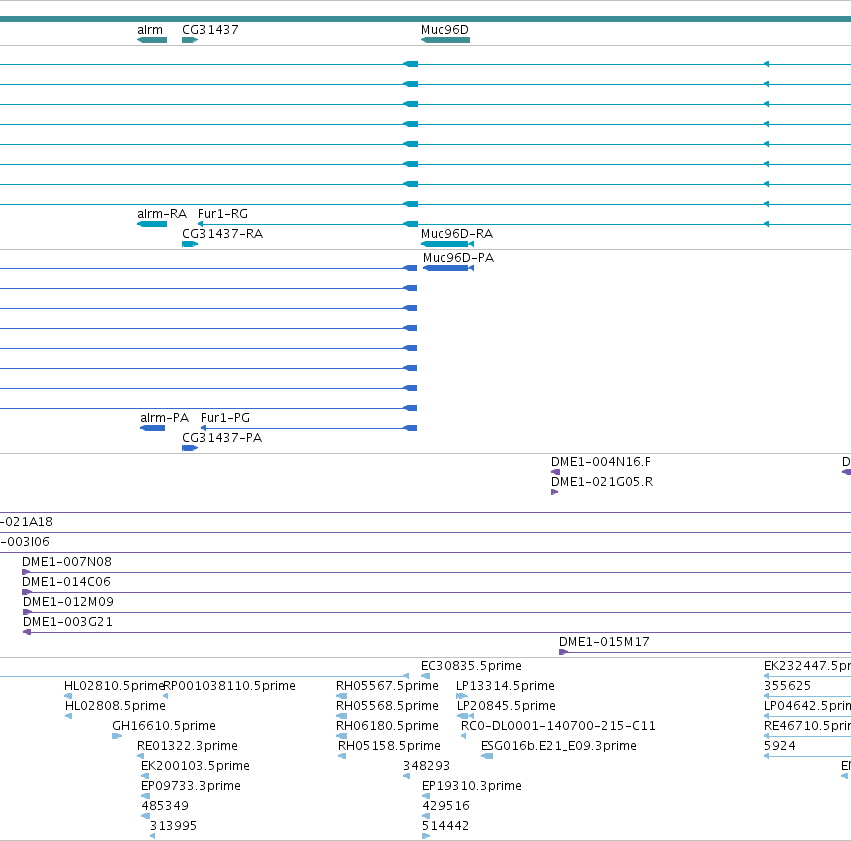
Task: Open the LP13314.5prime EST label
Action: pos(505,686)
